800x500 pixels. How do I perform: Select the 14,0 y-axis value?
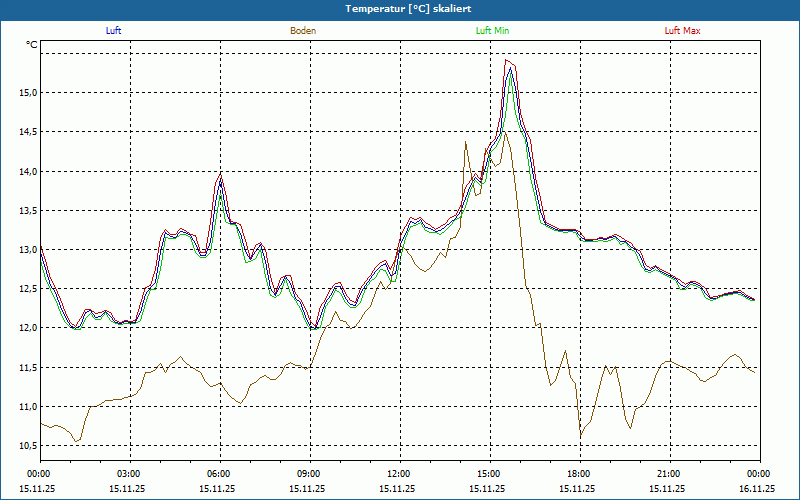pyautogui.click(x=26, y=172)
